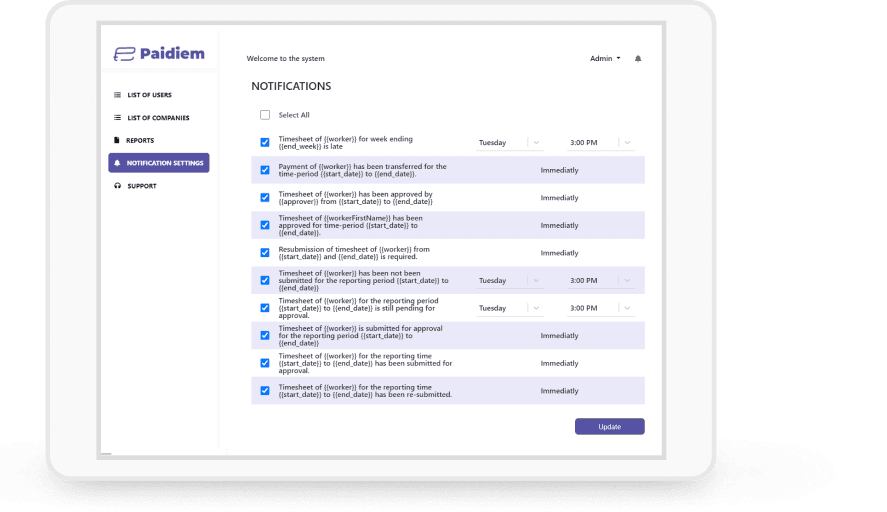
Task: Click the Reports document icon
Action: coord(117,140)
